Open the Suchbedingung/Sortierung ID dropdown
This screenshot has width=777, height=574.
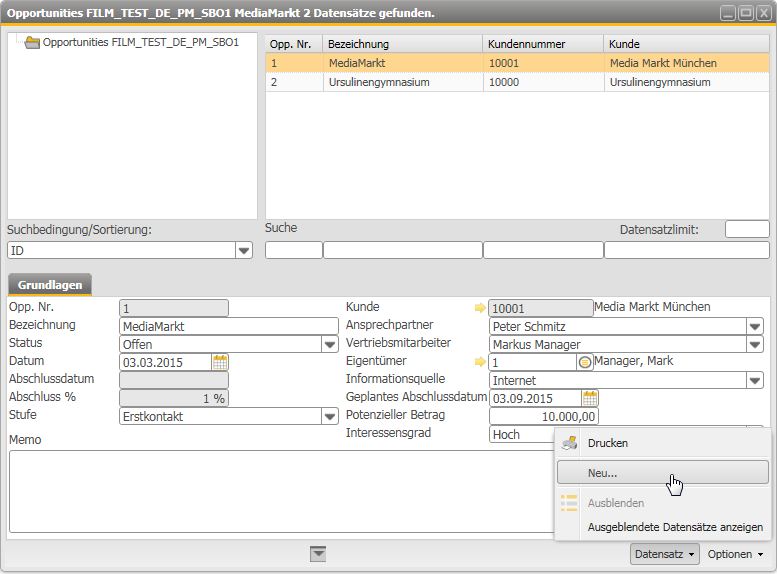click(x=243, y=250)
